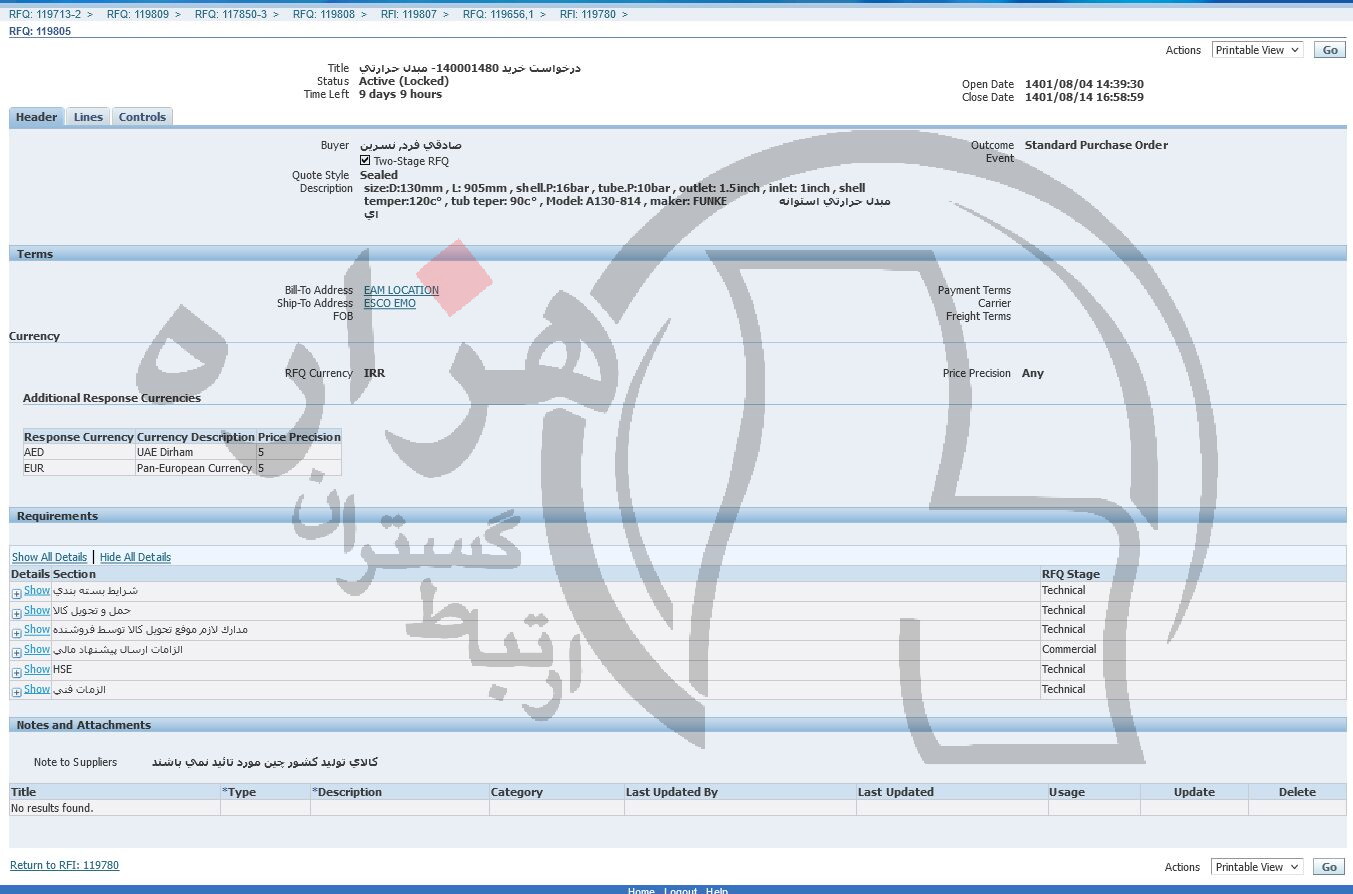Image resolution: width=1353 pixels, height=894 pixels.
Task: Click Show link for الزامات ارسال پيشنهاد مالي
Action: 37,649
